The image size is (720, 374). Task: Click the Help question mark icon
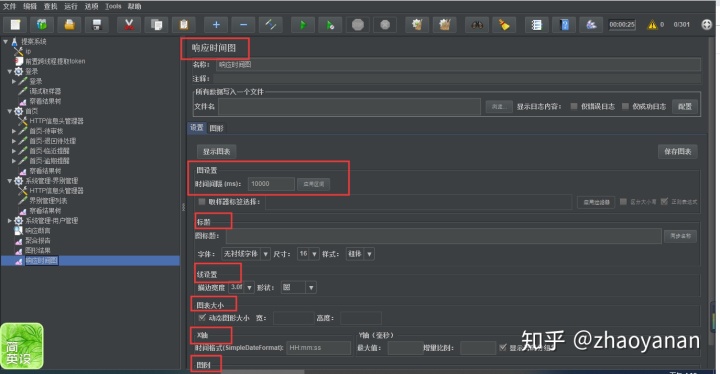564,24
